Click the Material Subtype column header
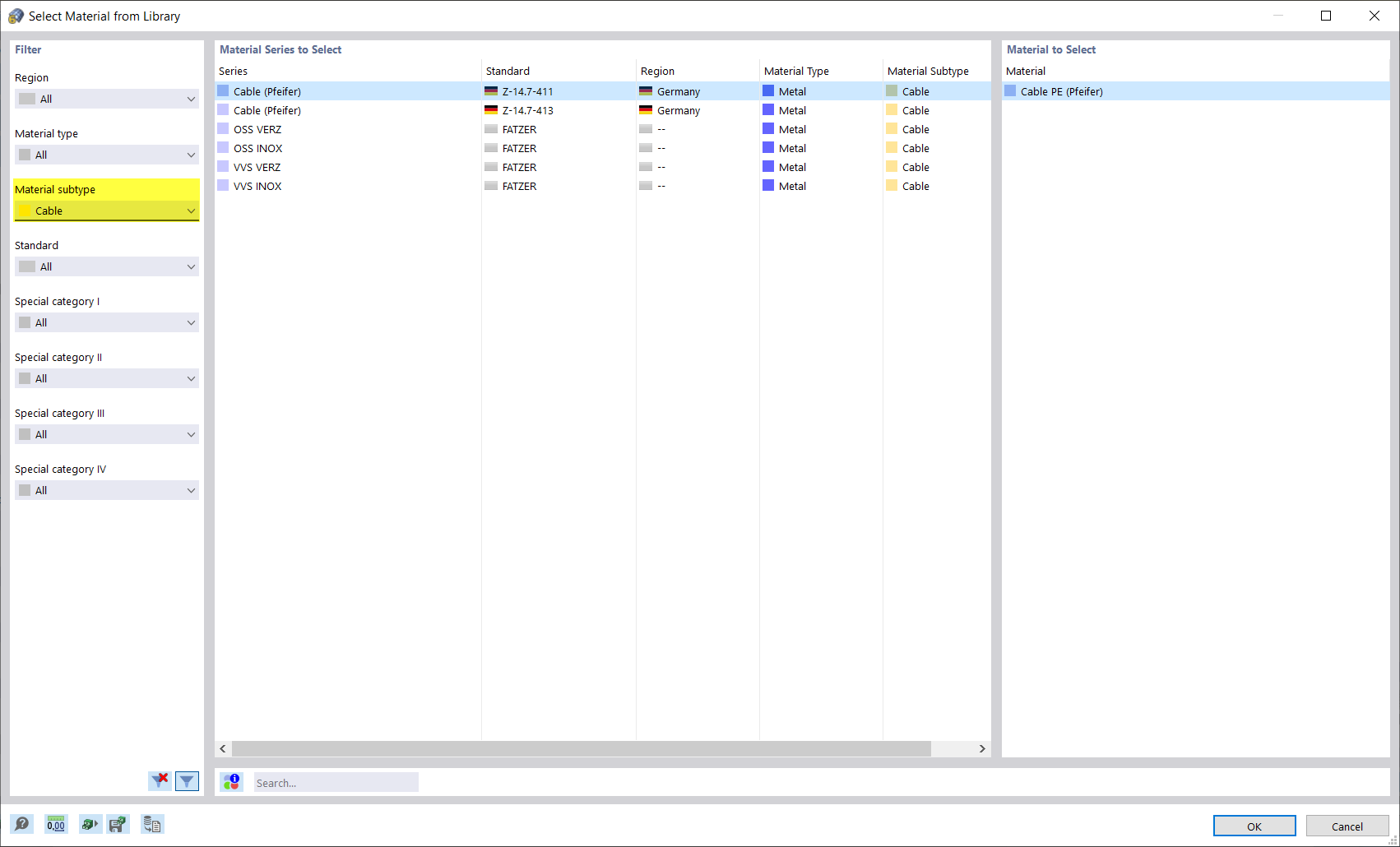 937,71
